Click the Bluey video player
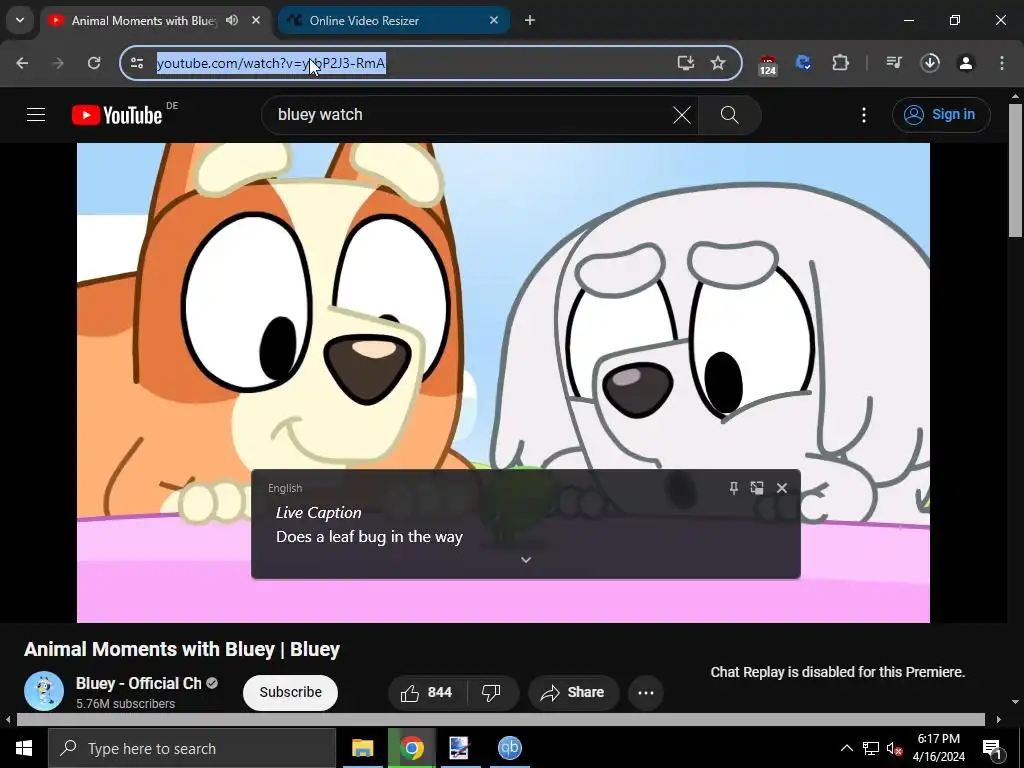 pos(504,382)
